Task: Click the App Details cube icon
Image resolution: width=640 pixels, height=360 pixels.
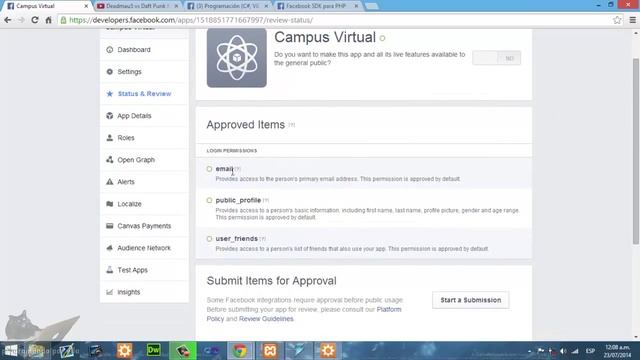Action: pyautogui.click(x=109, y=116)
